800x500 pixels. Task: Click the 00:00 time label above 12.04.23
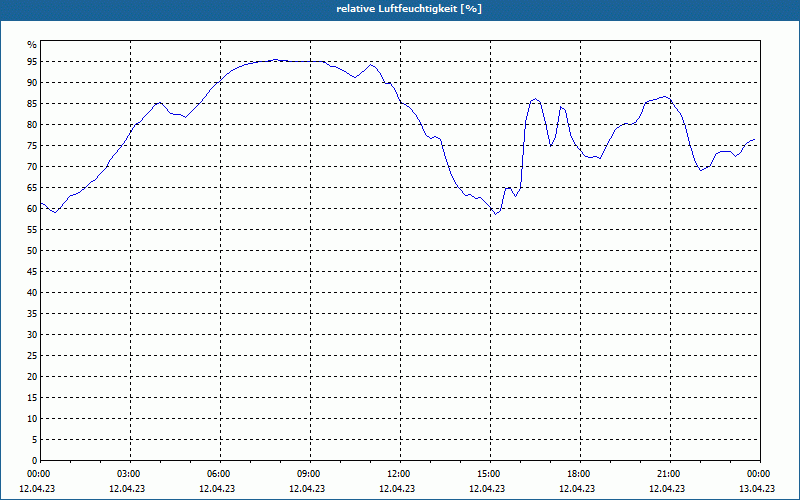38,474
